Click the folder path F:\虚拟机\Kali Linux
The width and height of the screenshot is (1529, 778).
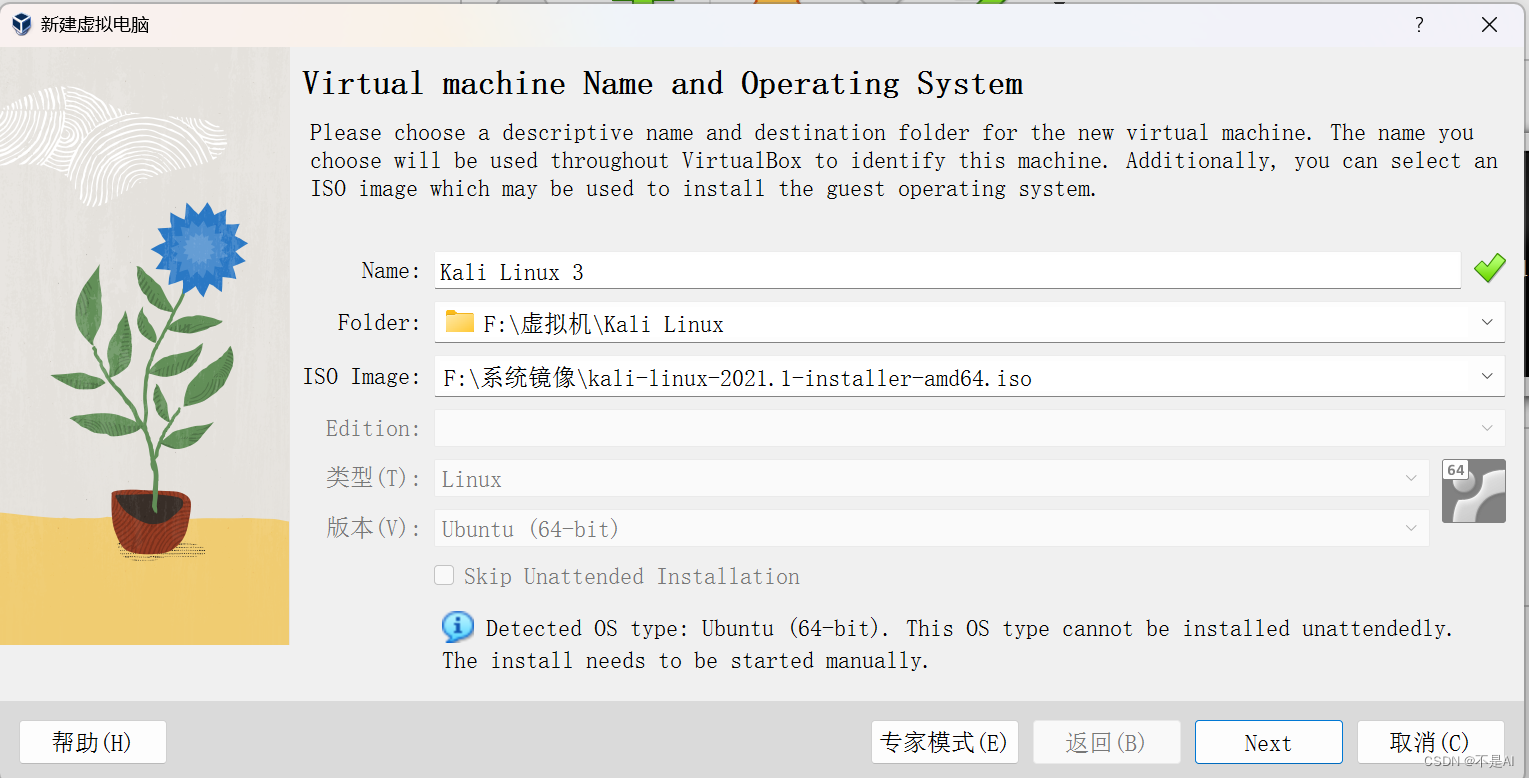(x=603, y=324)
